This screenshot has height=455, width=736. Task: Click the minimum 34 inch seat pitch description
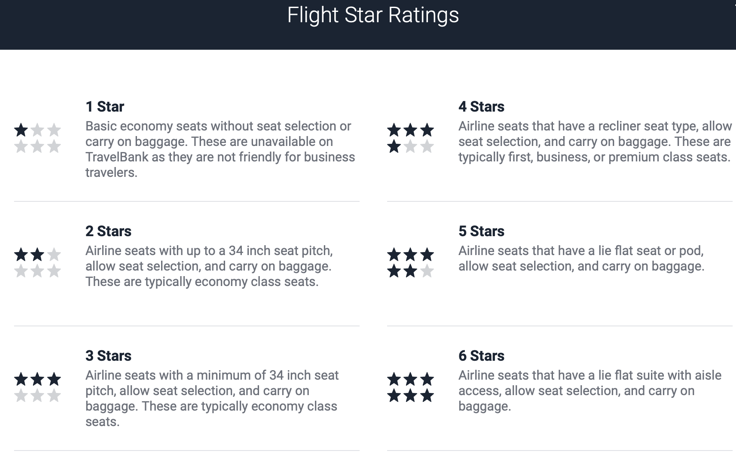point(212,398)
